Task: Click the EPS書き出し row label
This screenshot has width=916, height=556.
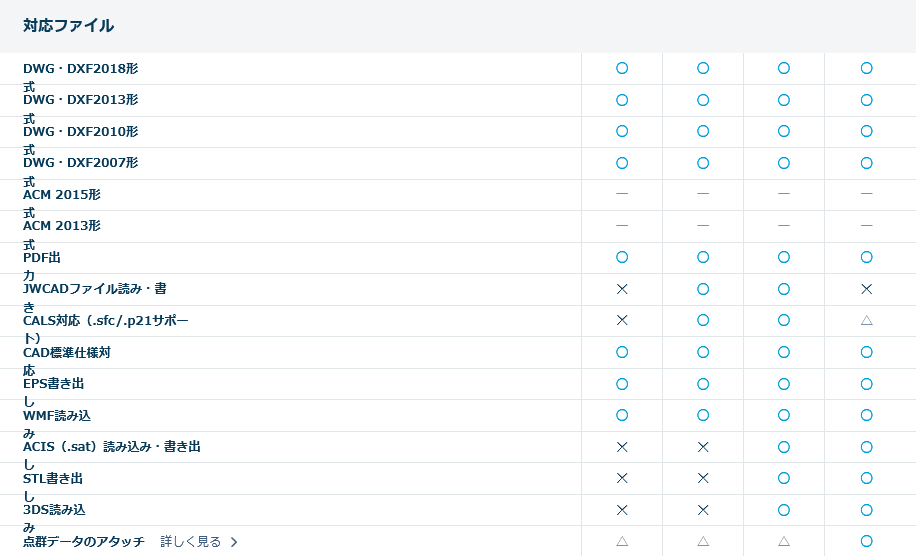Action: (x=53, y=384)
